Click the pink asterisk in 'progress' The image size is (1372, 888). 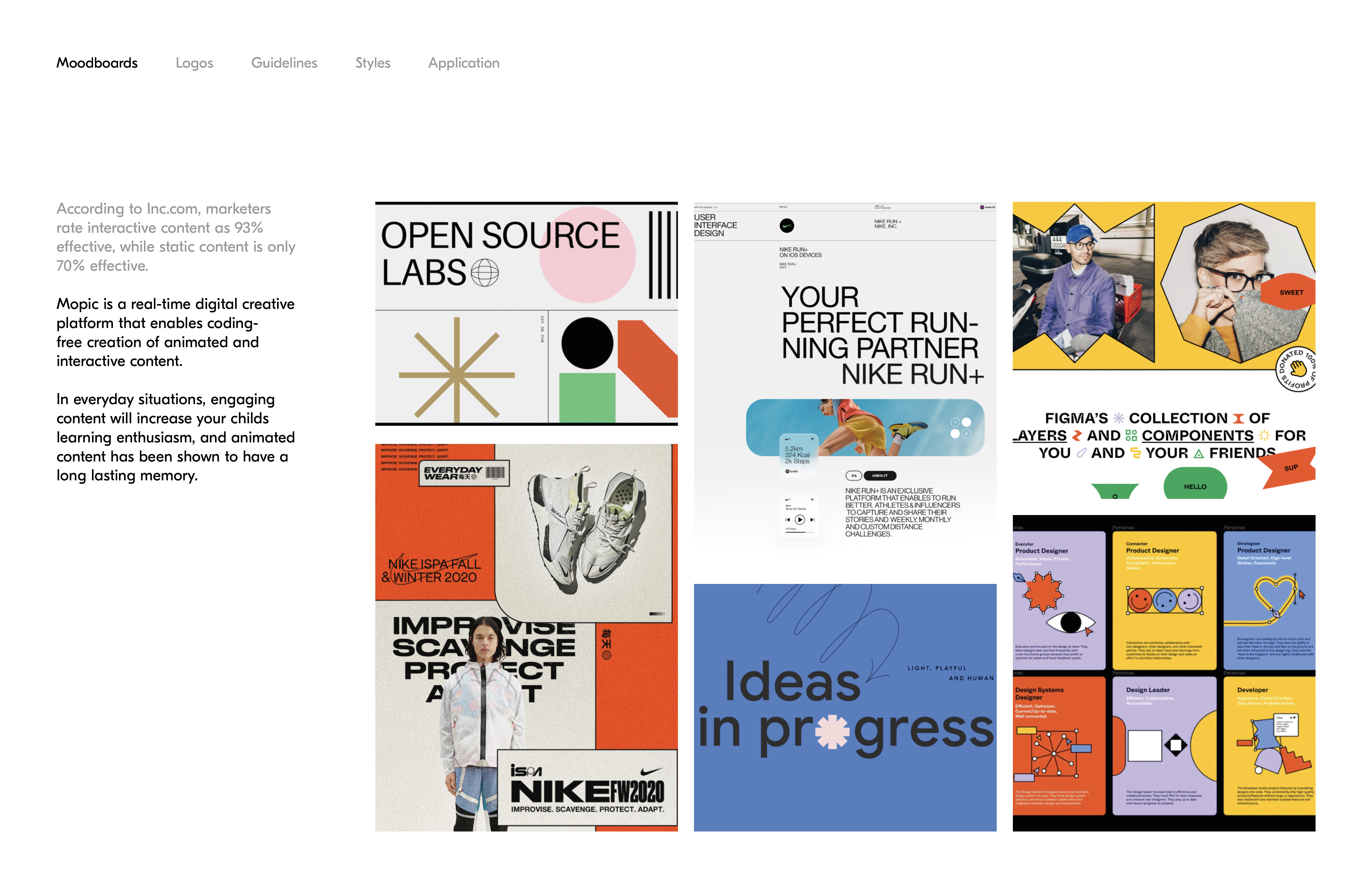coord(832,731)
